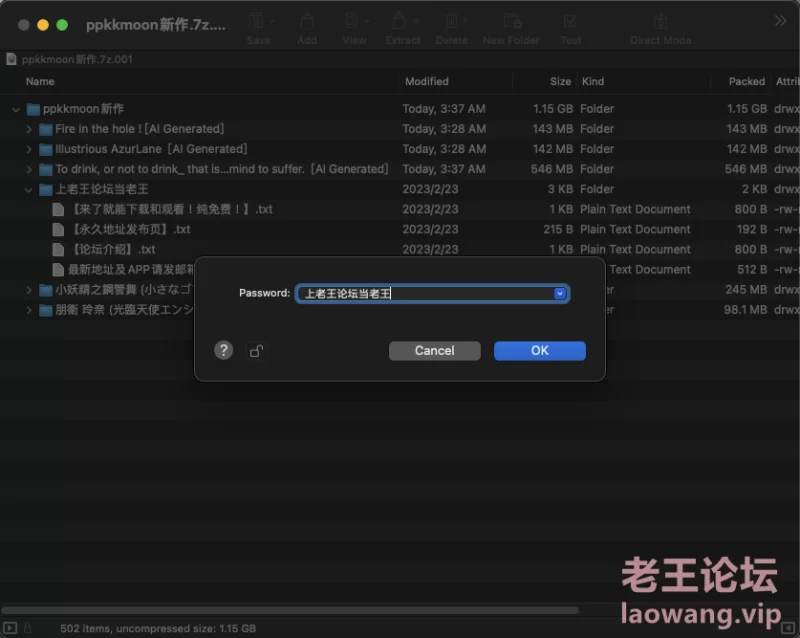The width and height of the screenshot is (800, 638).
Task: Click the OK button
Action: [x=539, y=351]
